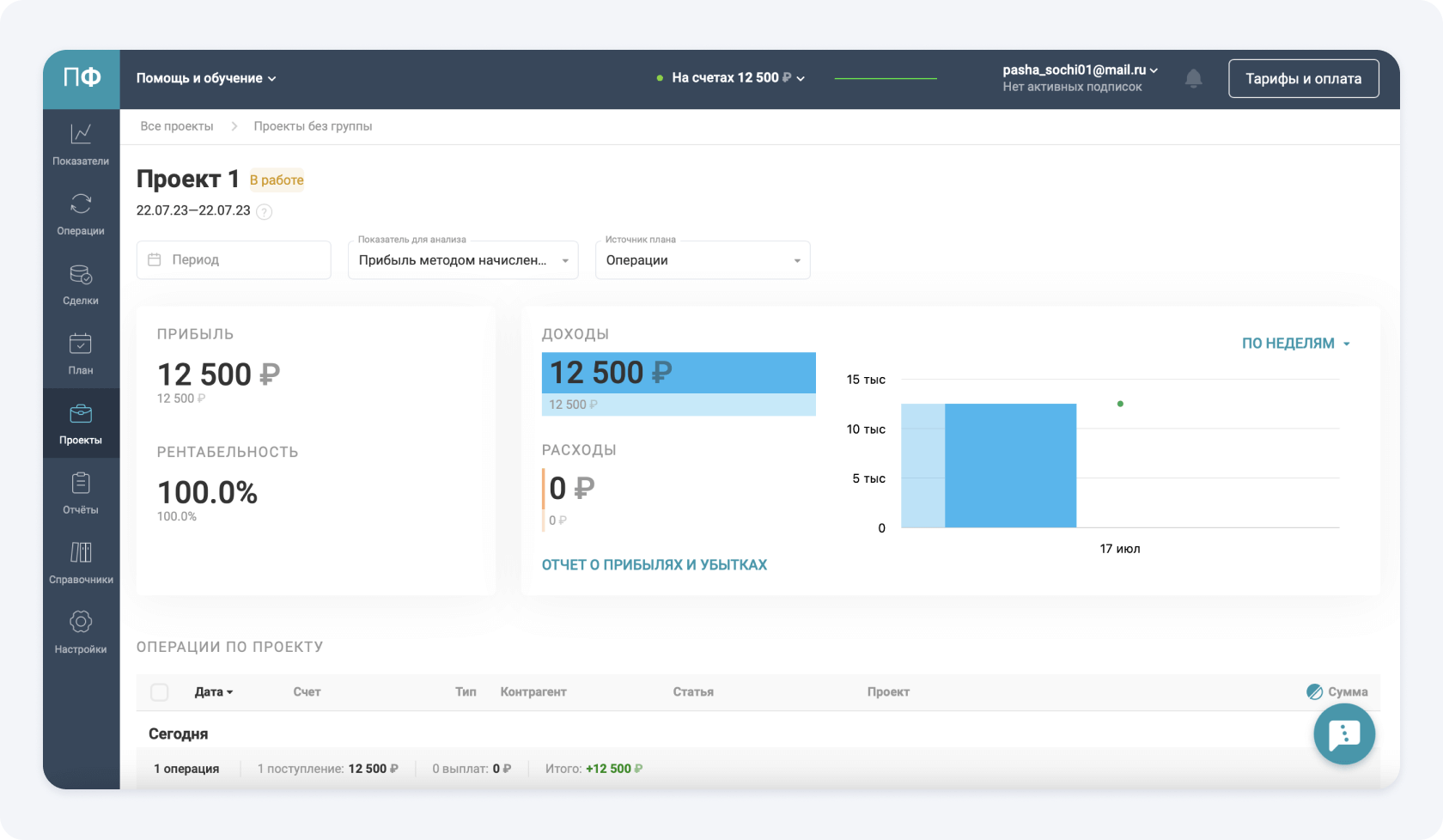Open Настройки gear icon

(81, 632)
